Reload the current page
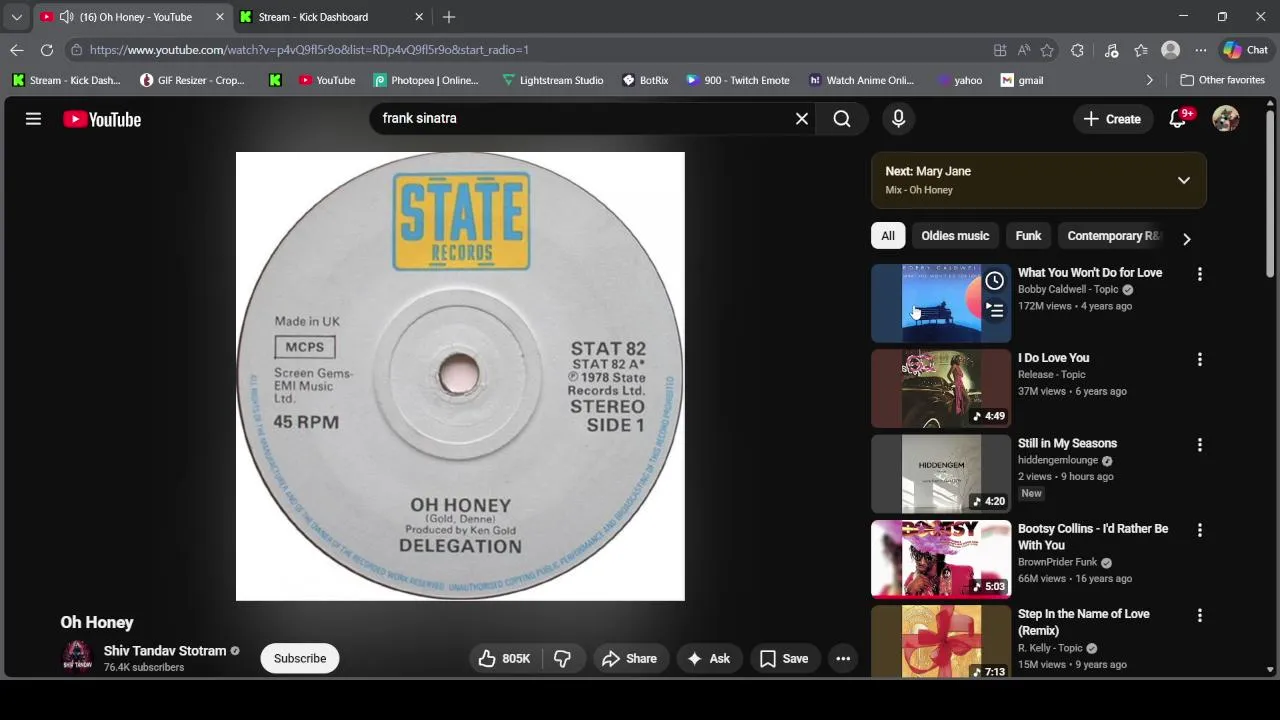The image size is (1280, 720). pos(47,50)
